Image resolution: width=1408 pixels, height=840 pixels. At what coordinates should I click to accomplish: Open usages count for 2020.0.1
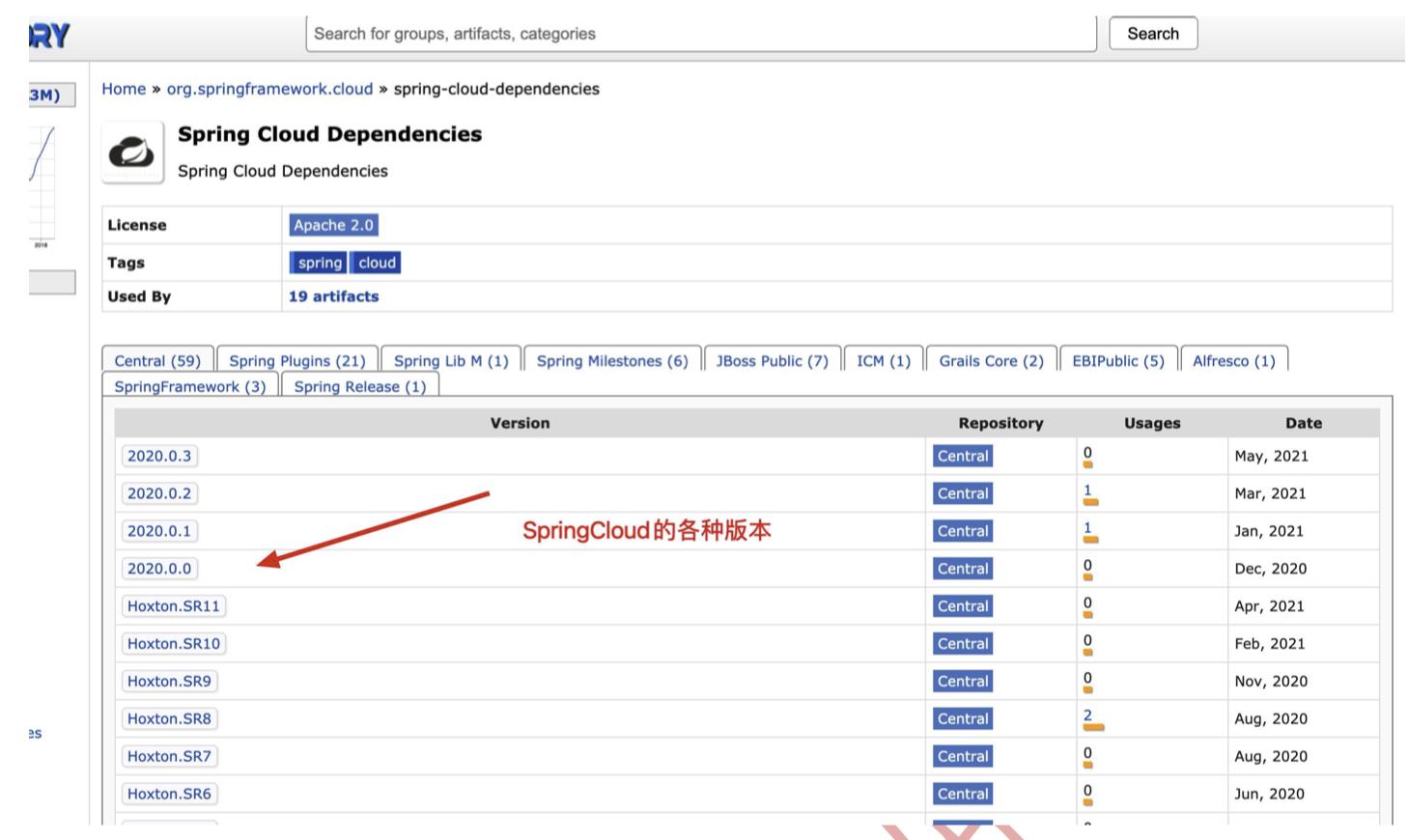[x=1087, y=528]
